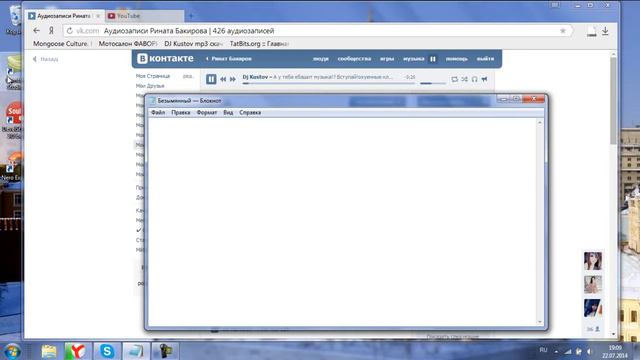Click the игры link in VK header
The image size is (640, 360).
point(387,59)
